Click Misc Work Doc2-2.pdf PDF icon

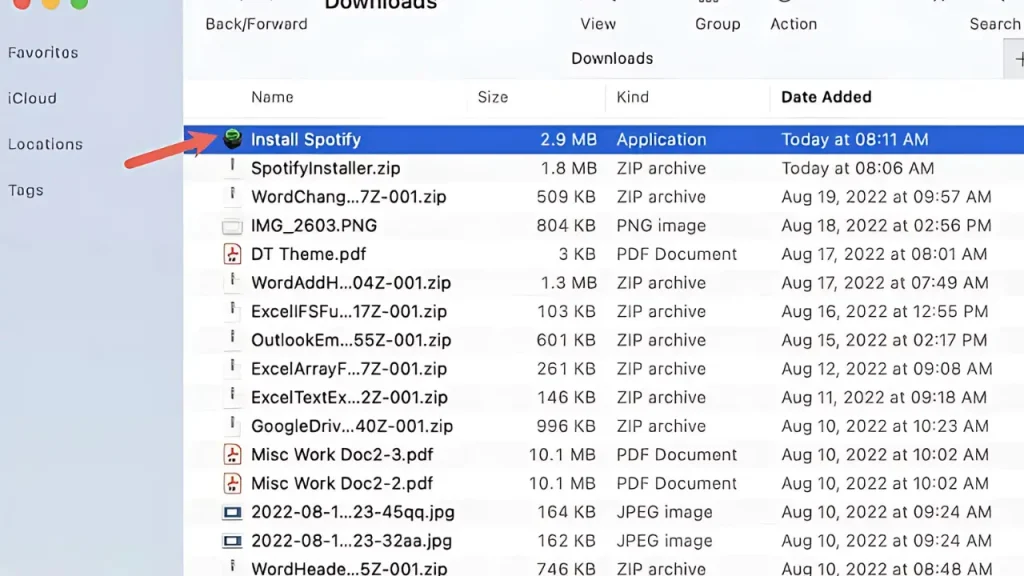232,483
